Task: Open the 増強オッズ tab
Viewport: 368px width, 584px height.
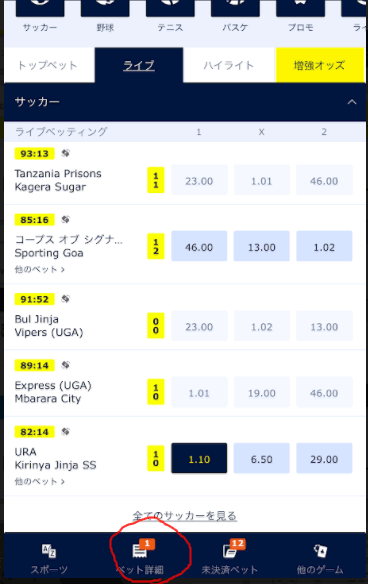Action: [320, 66]
